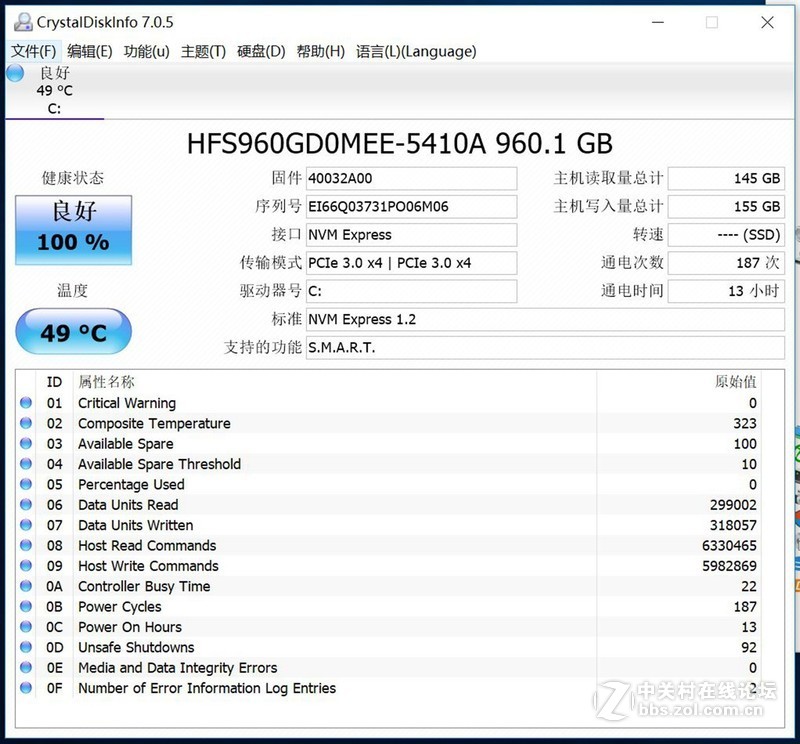Open the 语言(L)(Language) menu
This screenshot has height=744, width=800.
pos(414,51)
